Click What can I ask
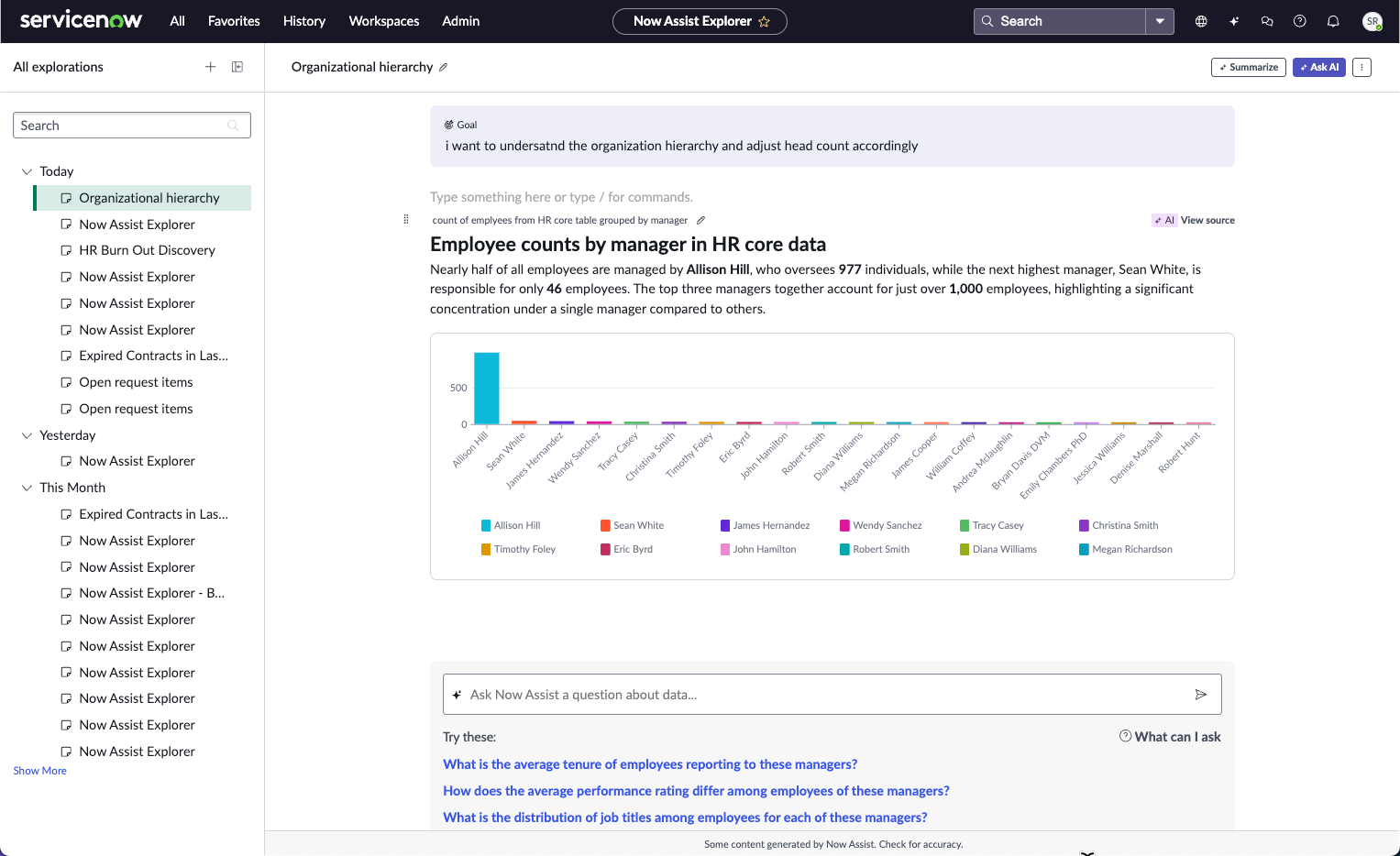The height and width of the screenshot is (856, 1400). (x=1178, y=737)
